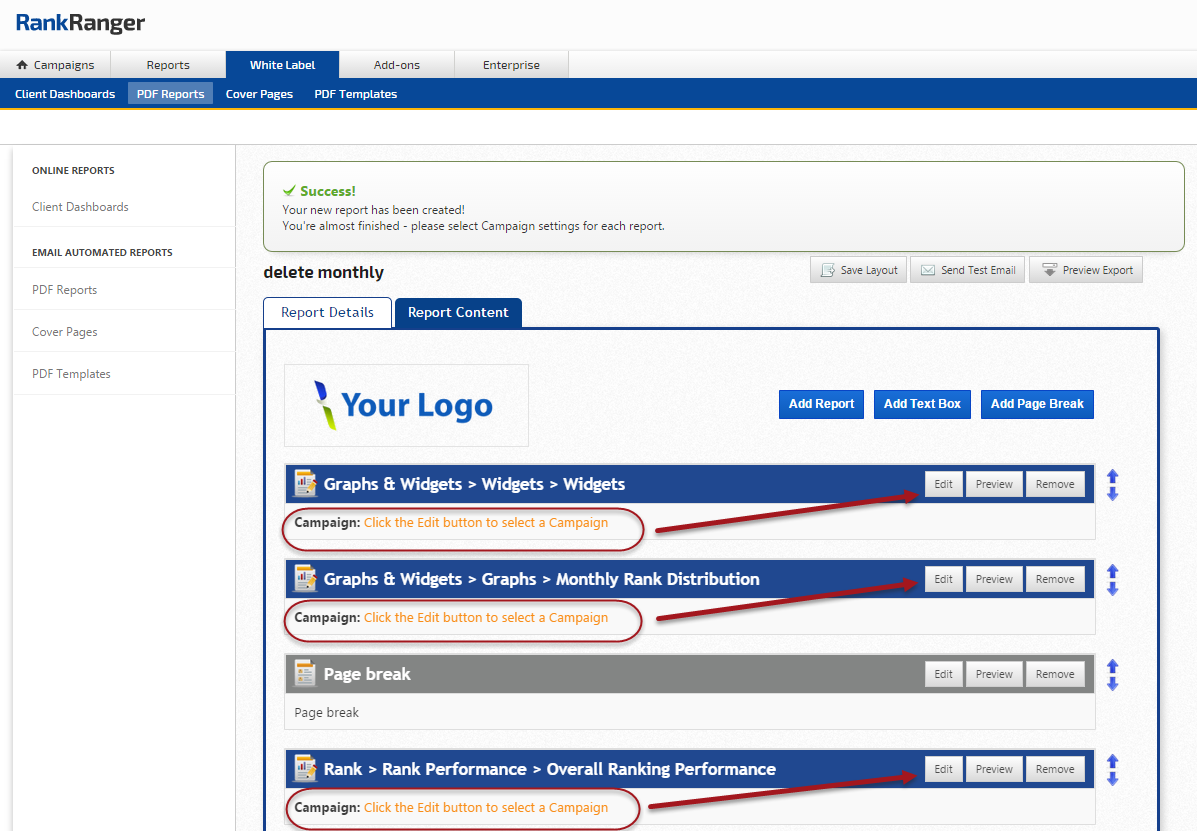
Task: Click the move-up arrow beside Widgets report
Action: click(x=1112, y=477)
